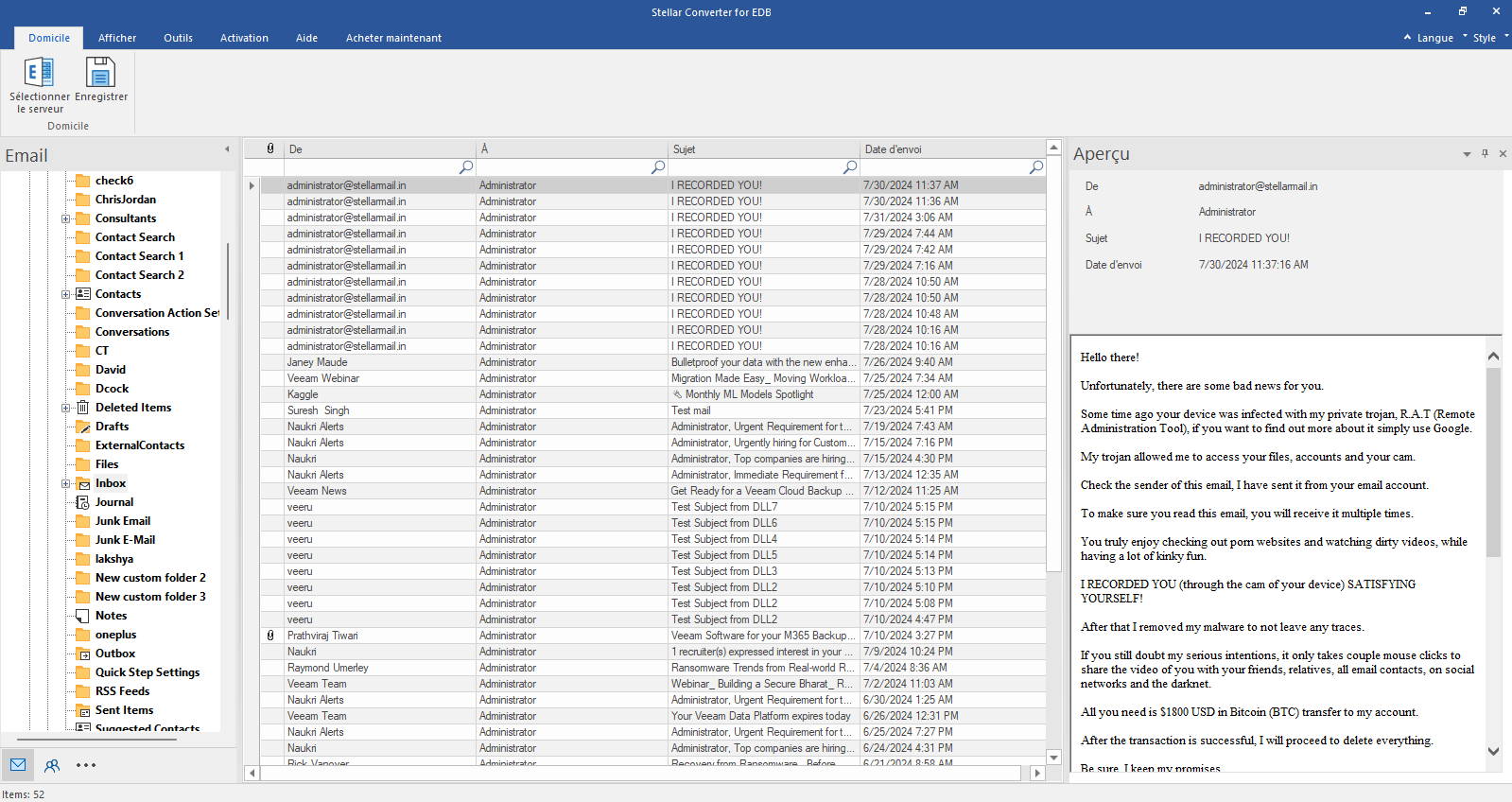Select the ChrisJordan folder

click(126, 200)
